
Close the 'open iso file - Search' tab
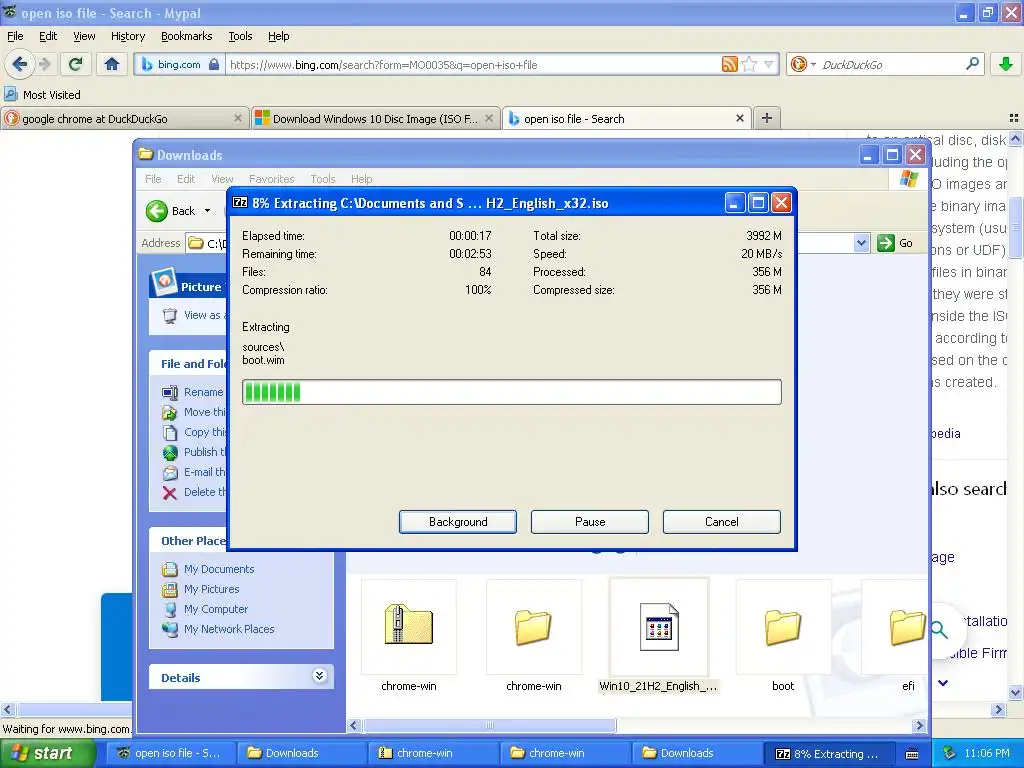click(x=739, y=118)
